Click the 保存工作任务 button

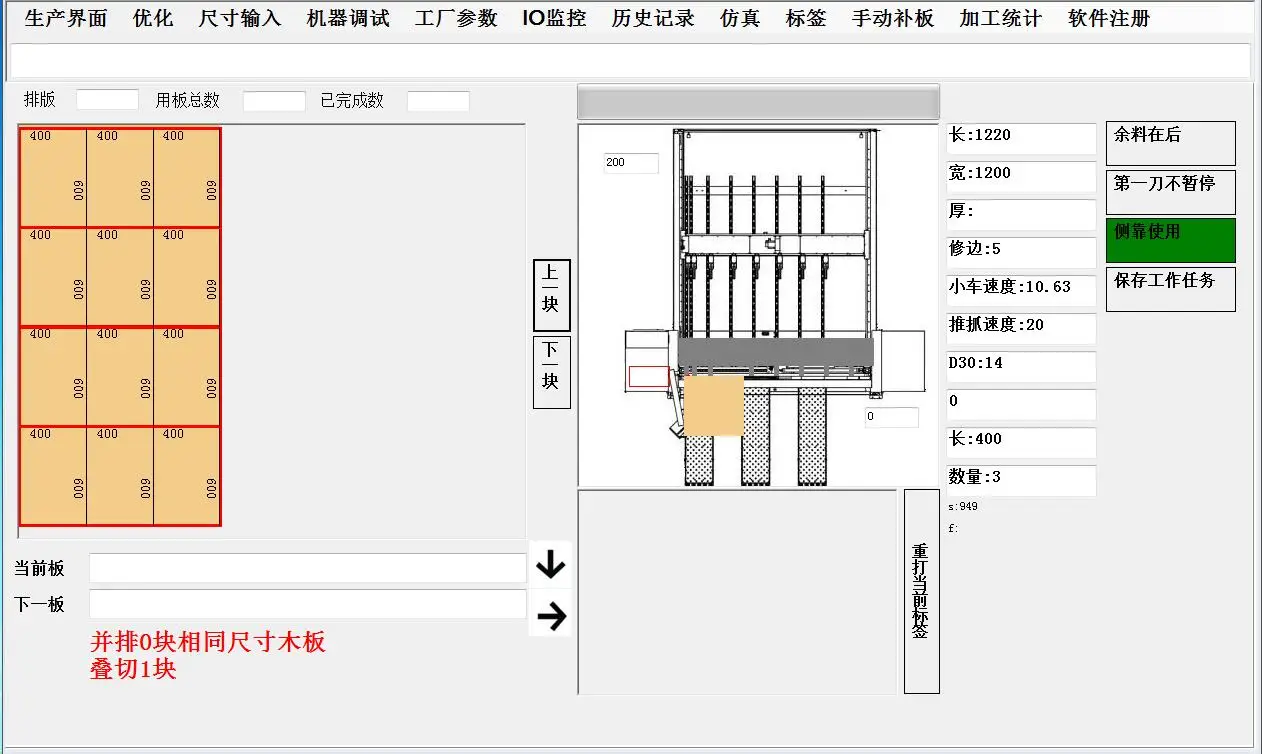(x=1170, y=289)
